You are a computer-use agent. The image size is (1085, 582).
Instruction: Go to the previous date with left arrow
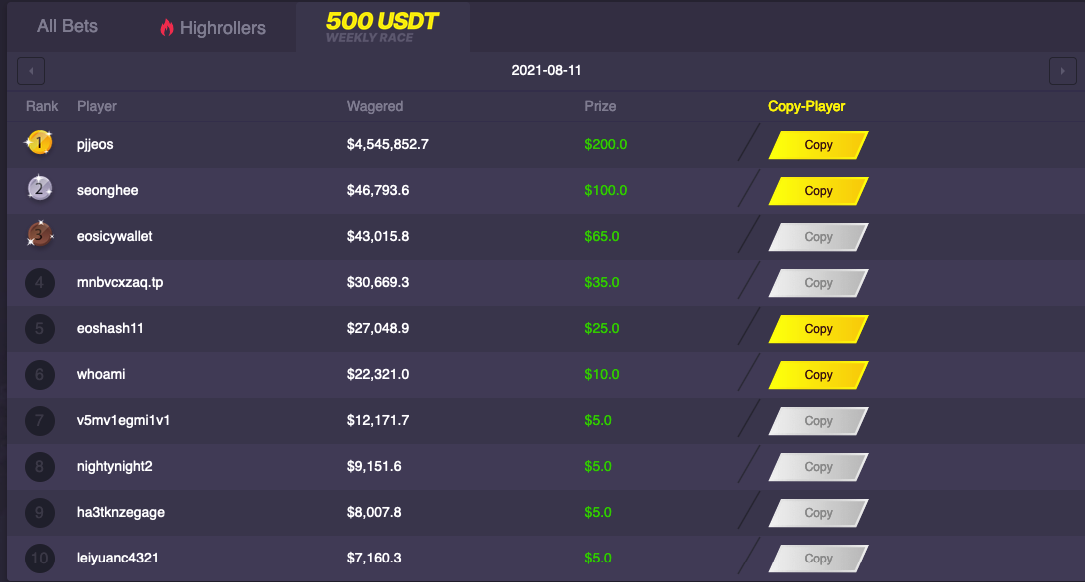click(x=31, y=71)
